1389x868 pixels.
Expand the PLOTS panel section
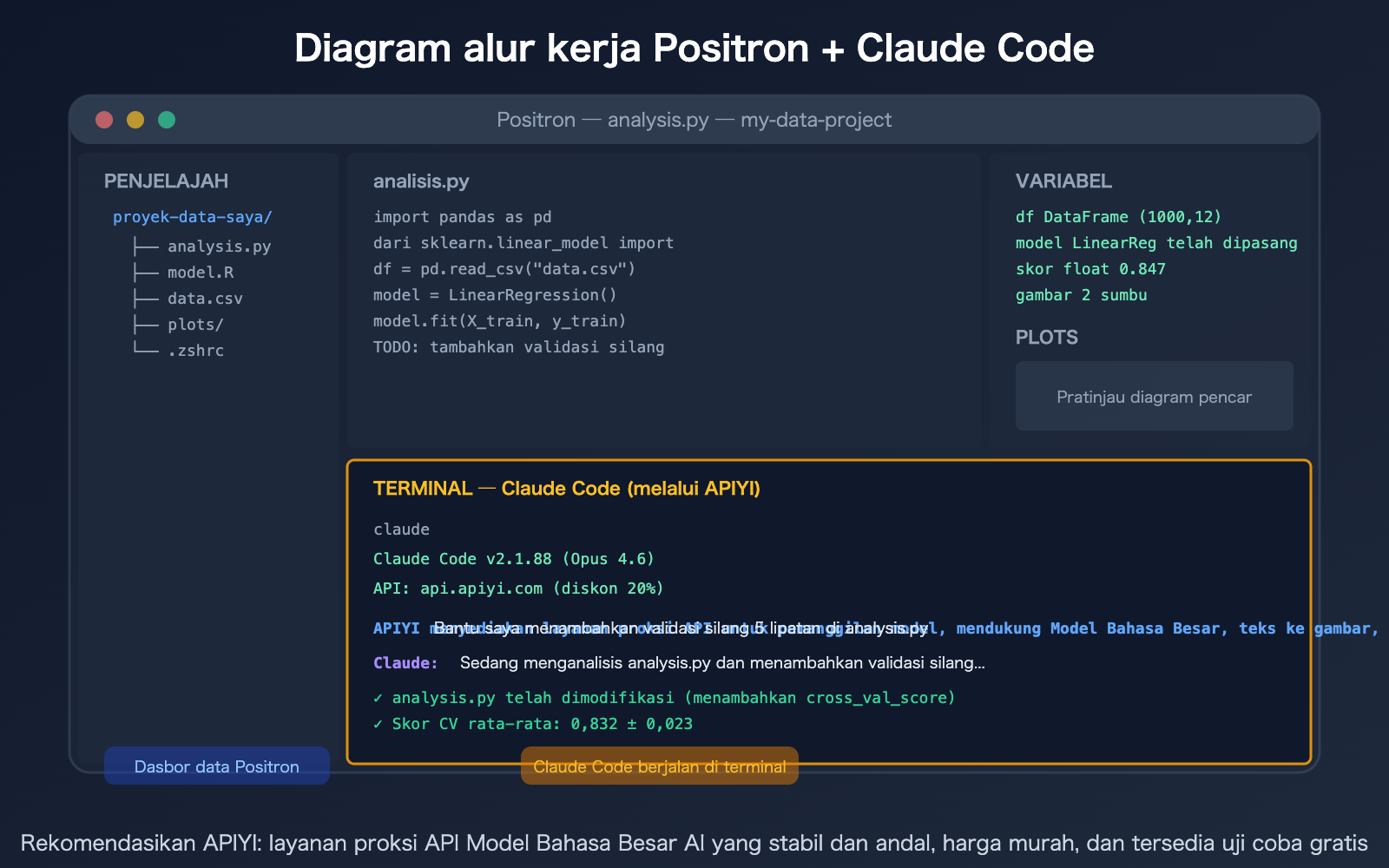click(x=1046, y=337)
